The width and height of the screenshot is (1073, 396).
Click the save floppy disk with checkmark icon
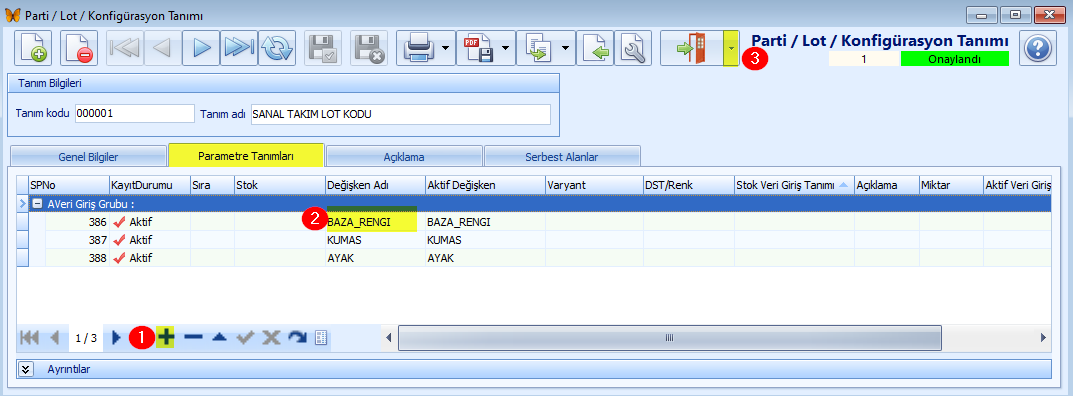pyautogui.click(x=322, y=48)
